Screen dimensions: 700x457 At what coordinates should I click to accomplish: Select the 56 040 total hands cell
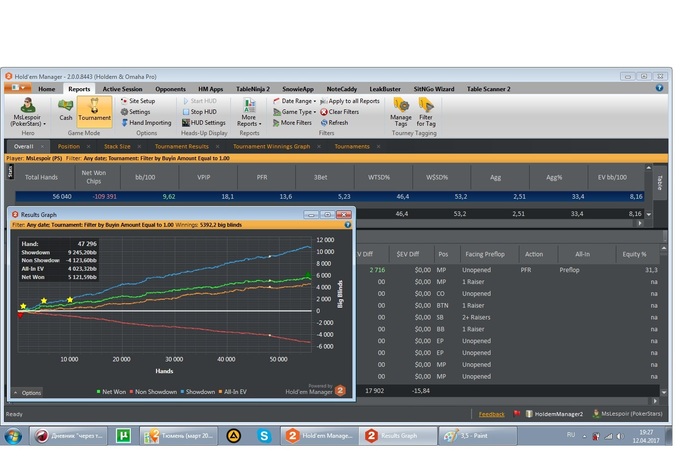pyautogui.click(x=45, y=196)
